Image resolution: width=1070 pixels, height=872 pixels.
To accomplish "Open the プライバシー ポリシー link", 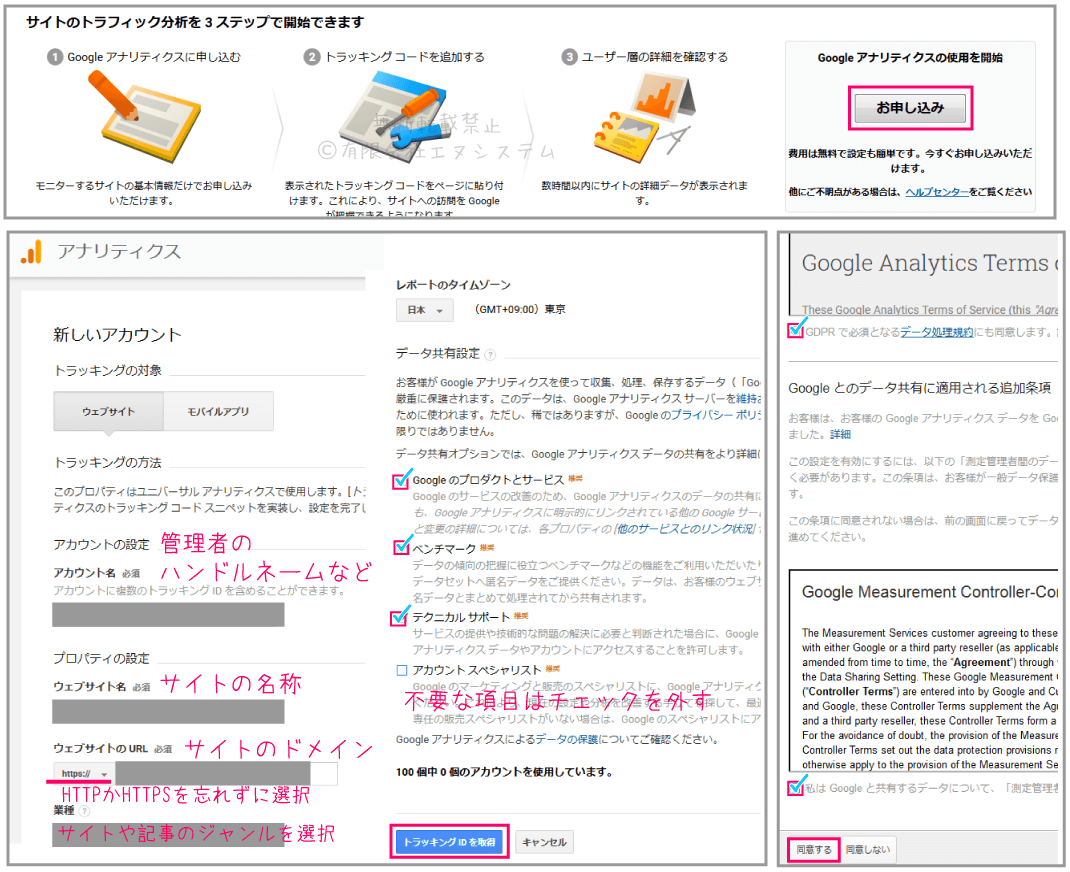I will [x=717, y=415].
